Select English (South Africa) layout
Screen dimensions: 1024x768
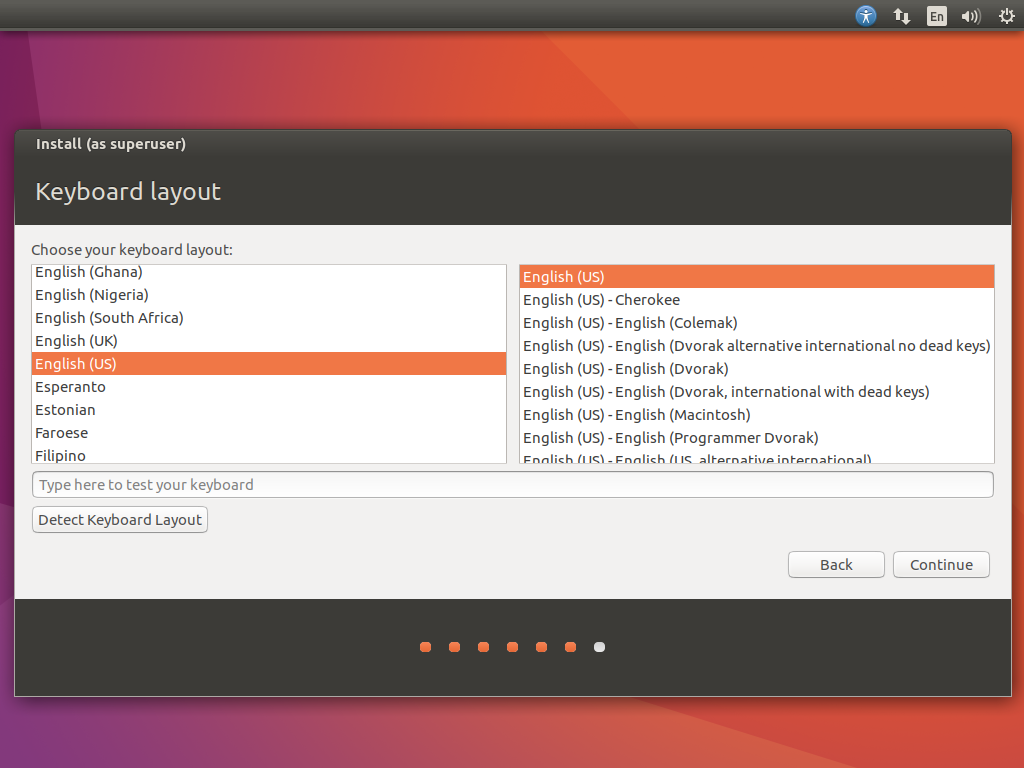coord(268,318)
